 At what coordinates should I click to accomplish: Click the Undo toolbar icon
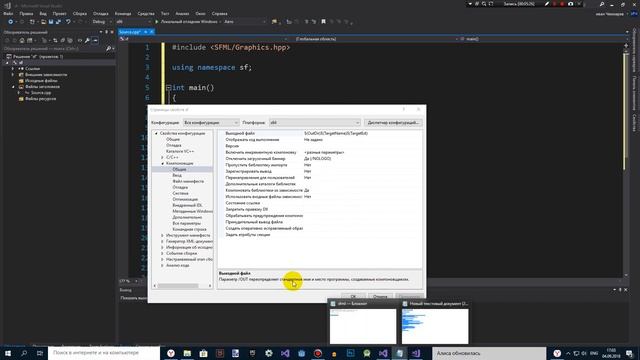[x=69, y=22]
